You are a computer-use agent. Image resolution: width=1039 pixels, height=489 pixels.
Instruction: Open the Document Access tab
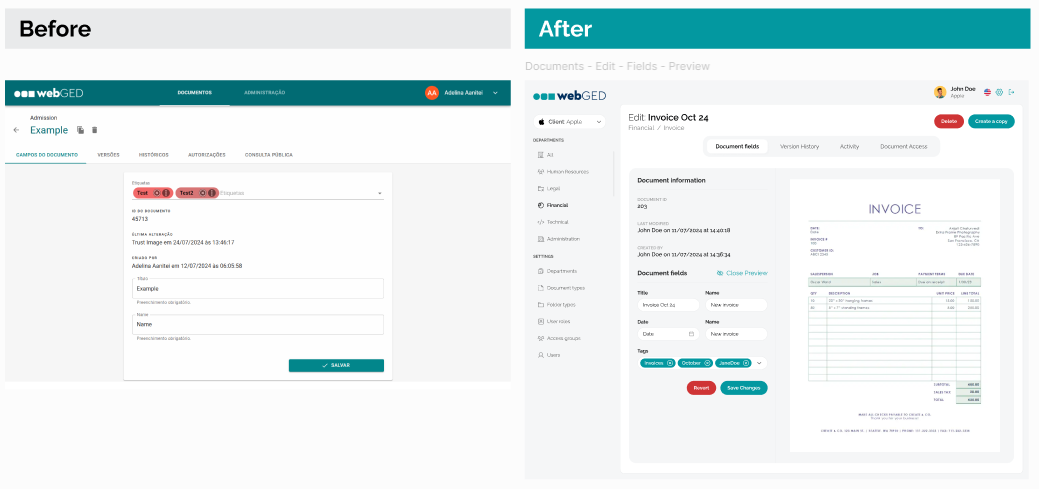(903, 146)
